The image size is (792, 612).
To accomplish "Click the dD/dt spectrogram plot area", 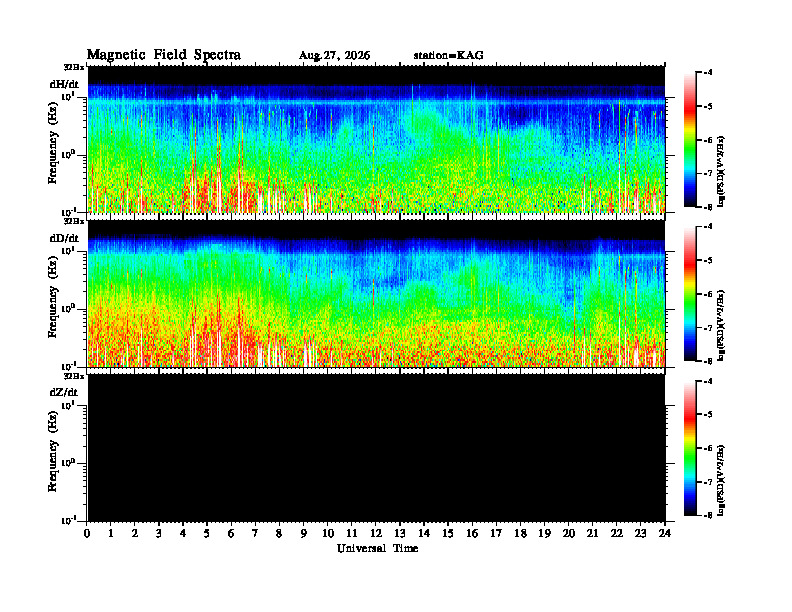I will (376, 294).
